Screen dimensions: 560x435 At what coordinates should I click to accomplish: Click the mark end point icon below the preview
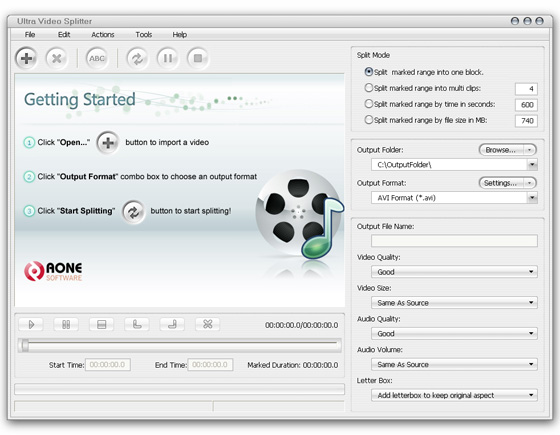pyautogui.click(x=172, y=324)
